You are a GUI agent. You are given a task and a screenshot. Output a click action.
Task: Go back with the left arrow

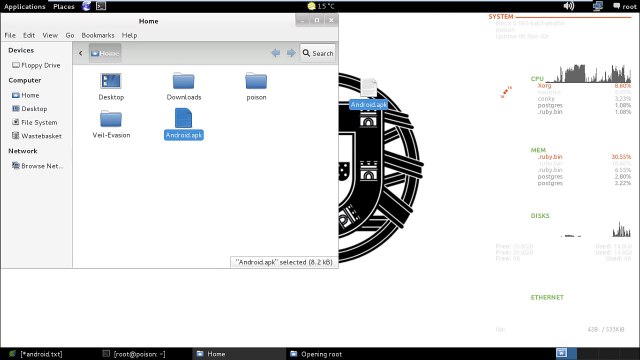coord(276,53)
